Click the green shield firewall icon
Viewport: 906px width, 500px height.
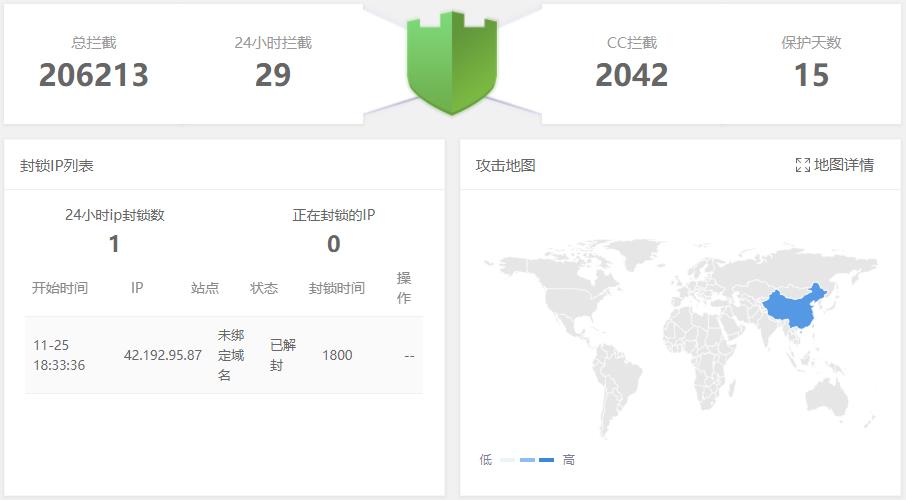[452, 62]
